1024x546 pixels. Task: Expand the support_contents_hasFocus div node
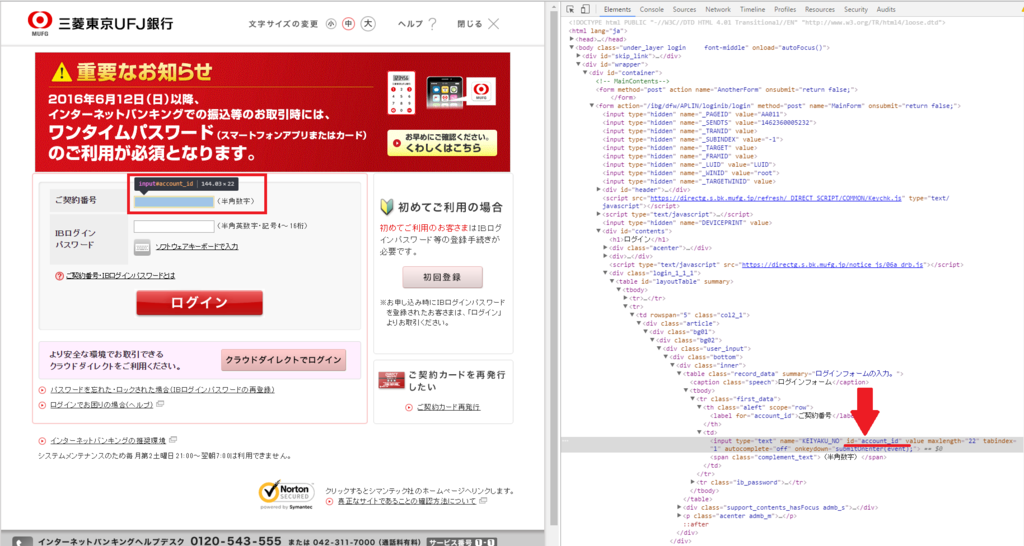click(680, 507)
